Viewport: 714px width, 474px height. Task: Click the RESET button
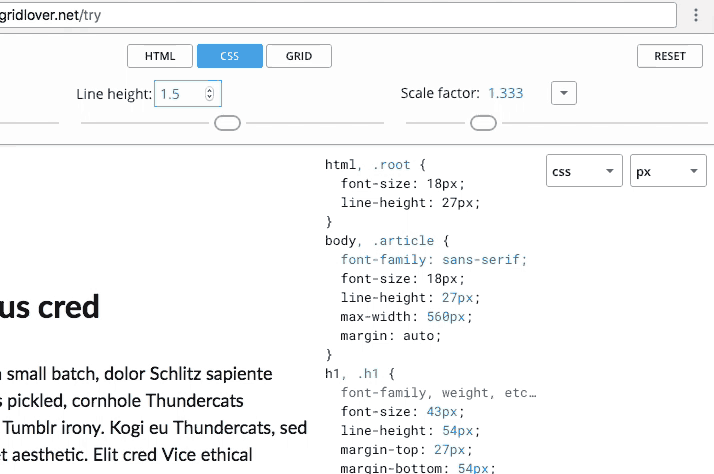pos(669,56)
